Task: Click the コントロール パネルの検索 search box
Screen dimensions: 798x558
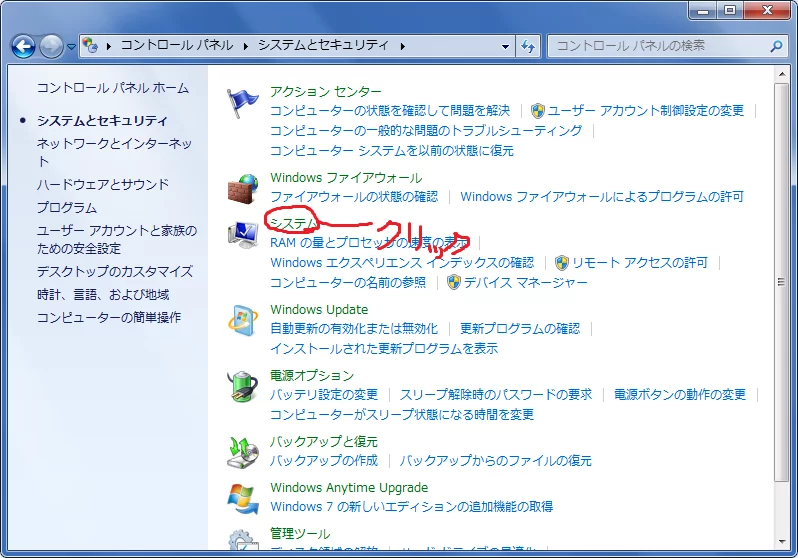Action: click(660, 46)
